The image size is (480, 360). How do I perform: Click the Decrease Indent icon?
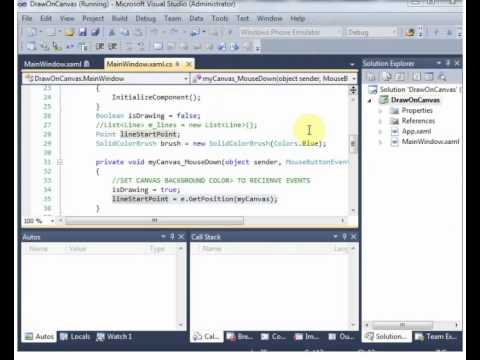[100, 46]
